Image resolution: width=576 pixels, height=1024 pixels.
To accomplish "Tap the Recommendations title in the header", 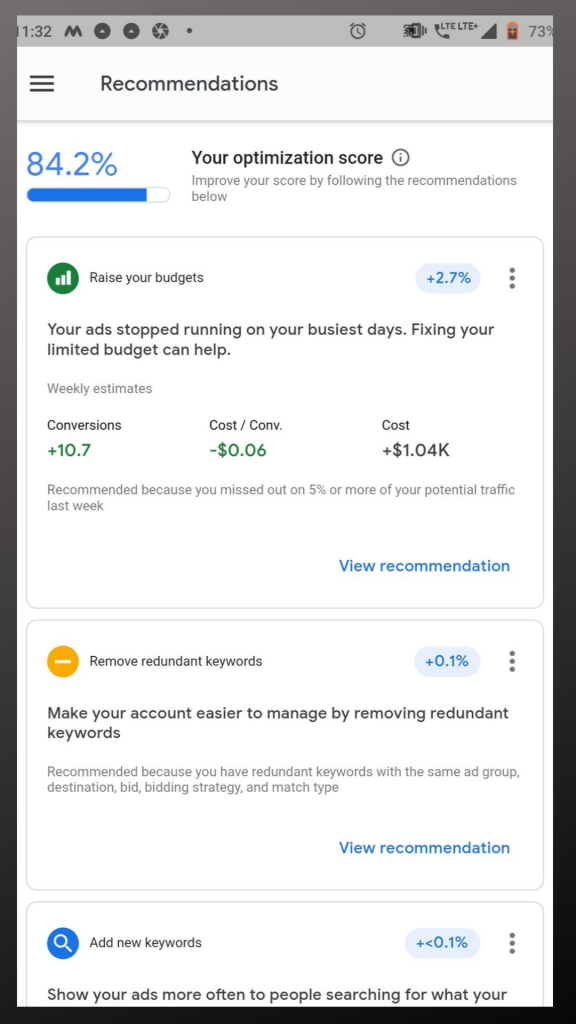I will click(188, 84).
